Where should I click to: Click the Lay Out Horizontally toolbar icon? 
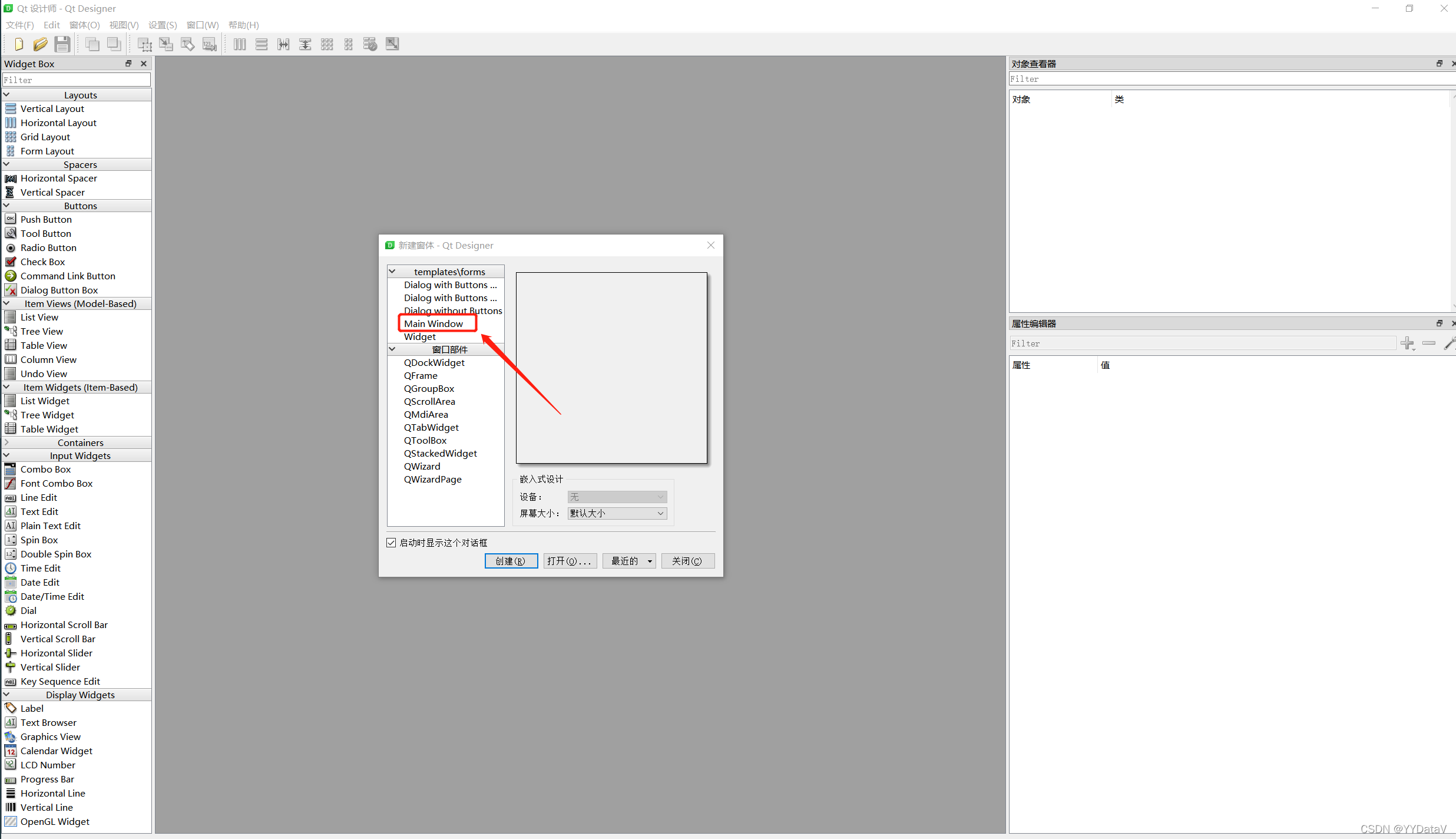[240, 44]
